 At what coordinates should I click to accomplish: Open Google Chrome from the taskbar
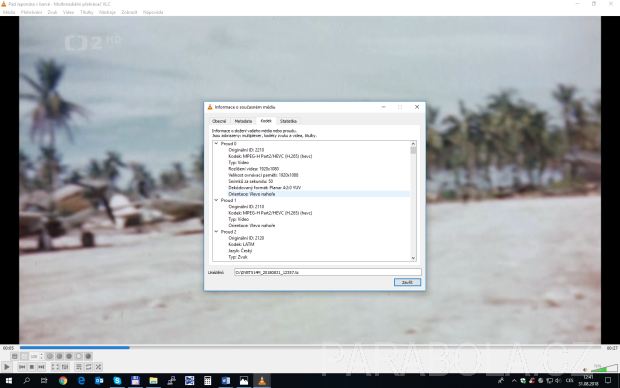click(x=63, y=380)
